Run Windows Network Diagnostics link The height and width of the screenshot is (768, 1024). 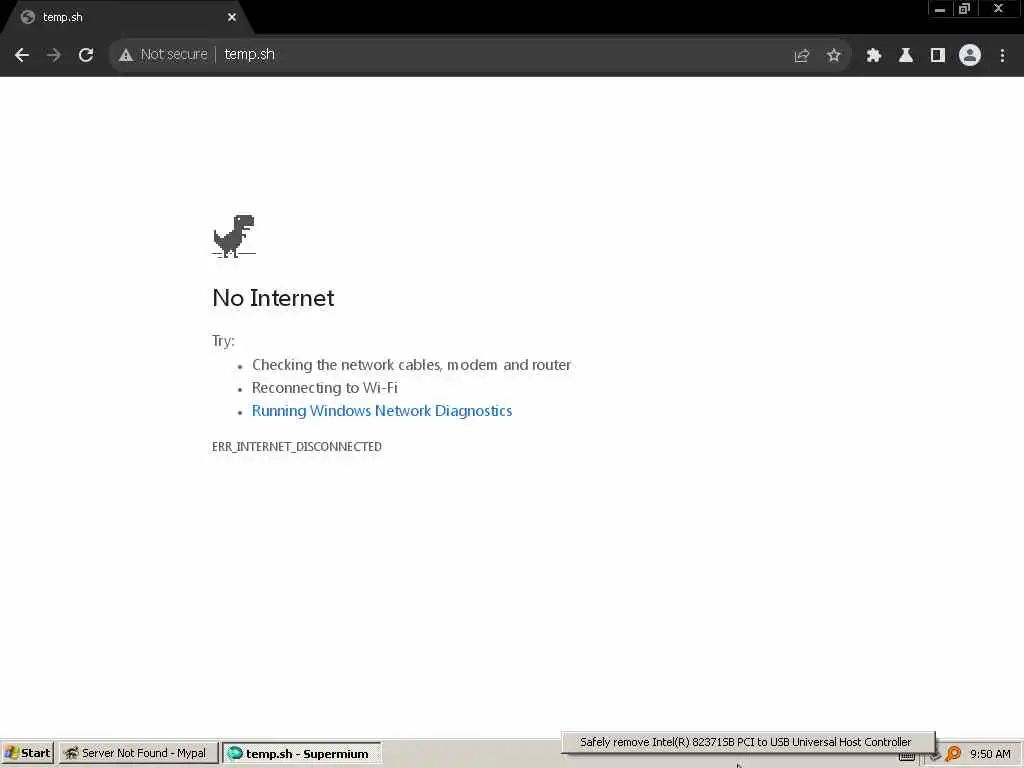(x=382, y=411)
